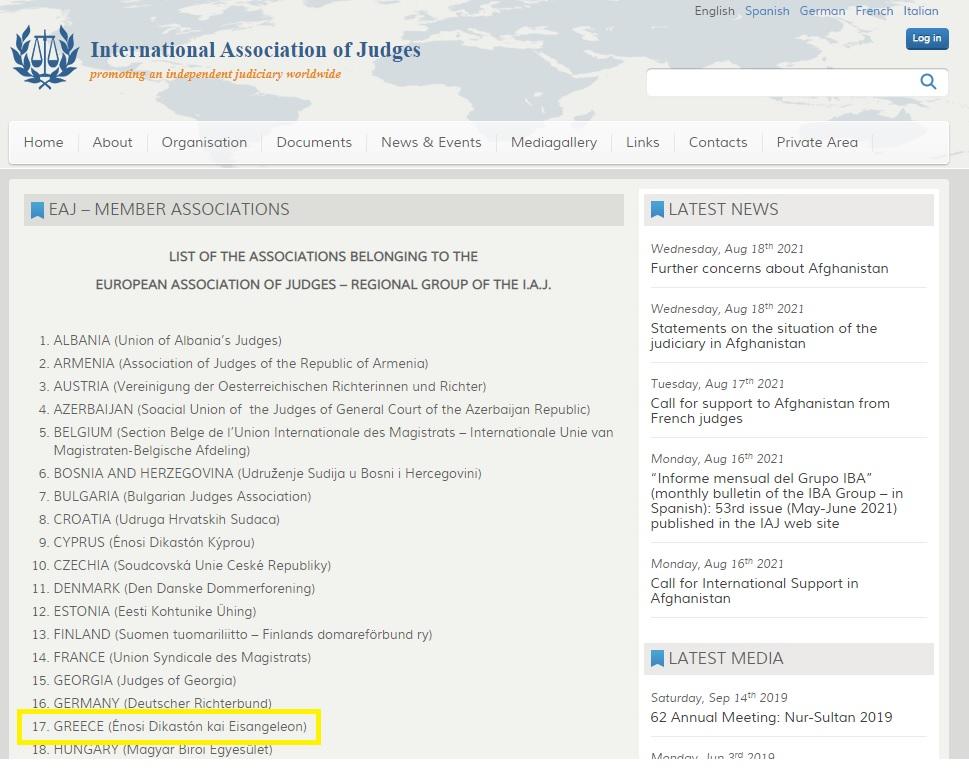Switch the site language to Italian
Screen dimensions: 969x770
[921, 11]
